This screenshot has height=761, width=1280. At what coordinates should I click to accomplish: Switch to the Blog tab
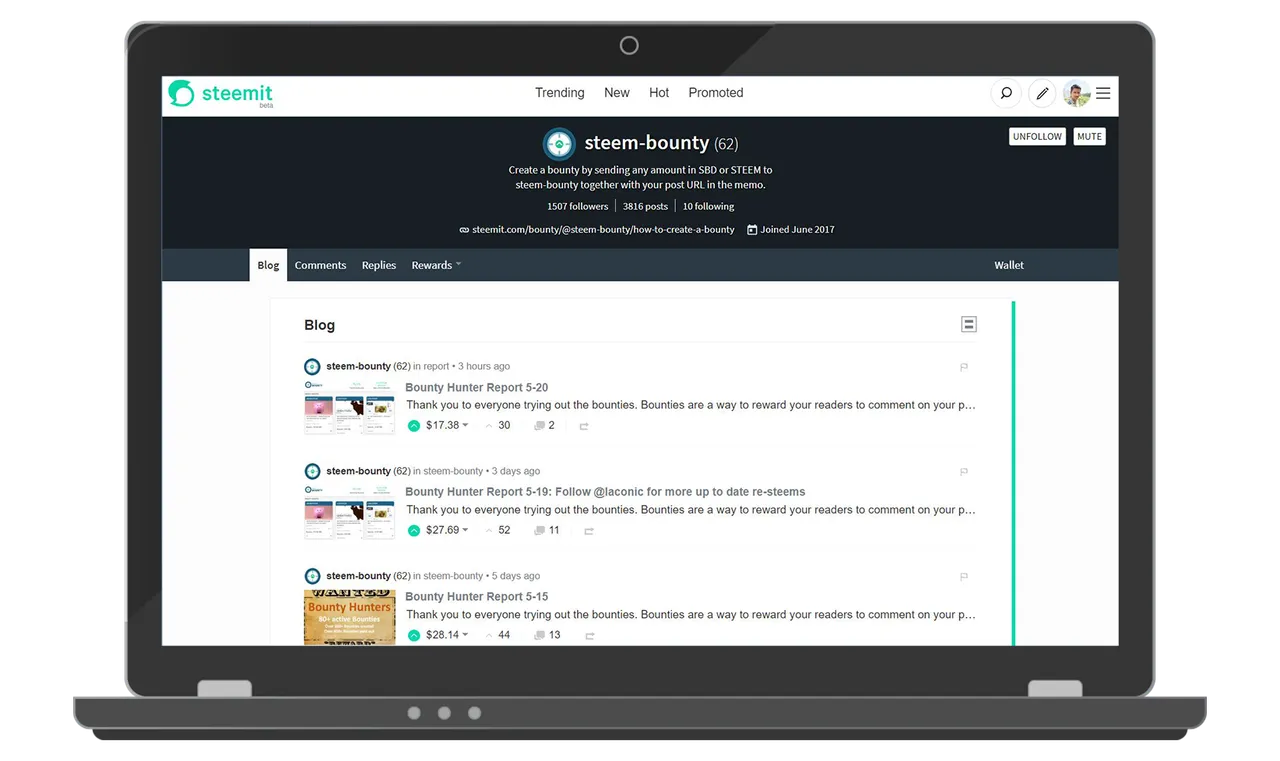pos(268,265)
